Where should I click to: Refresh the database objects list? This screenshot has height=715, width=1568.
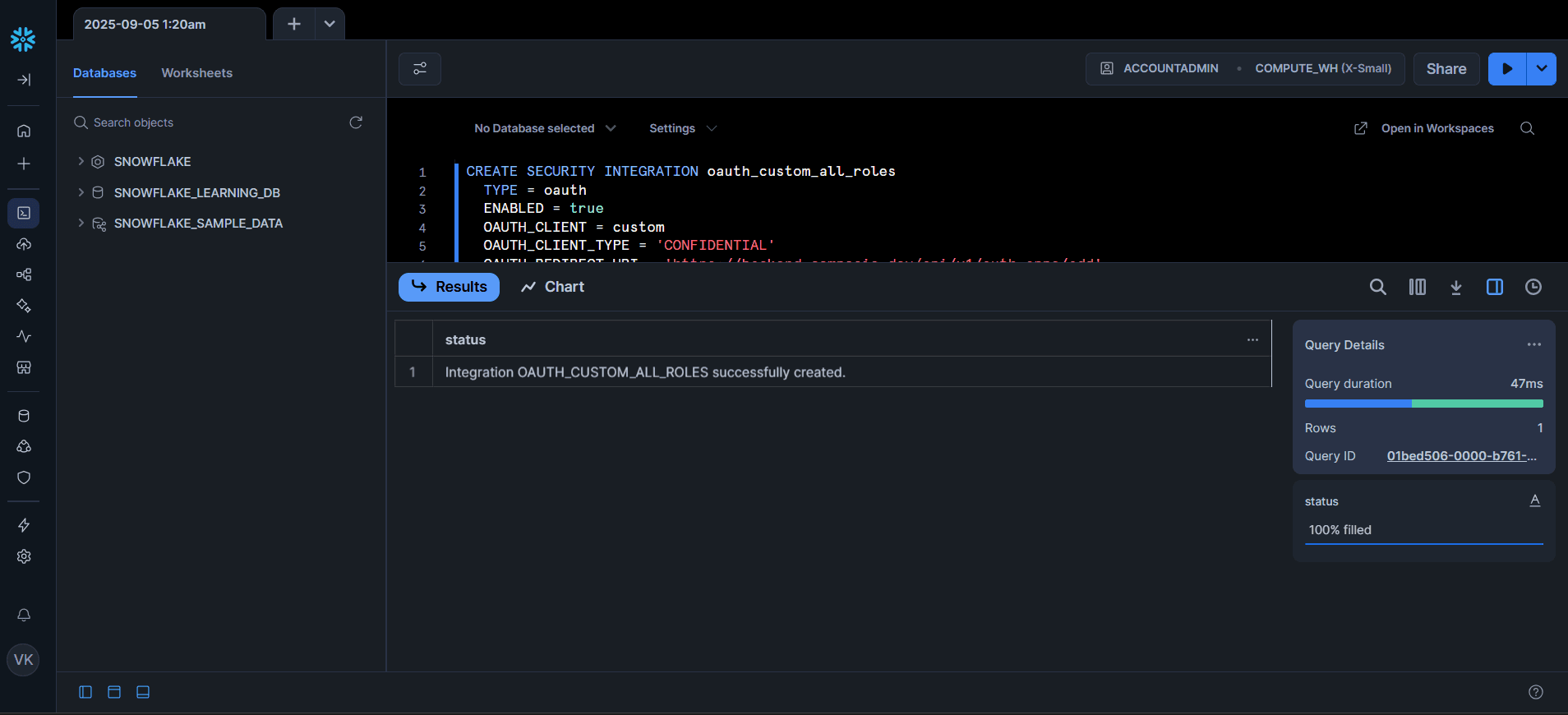356,122
